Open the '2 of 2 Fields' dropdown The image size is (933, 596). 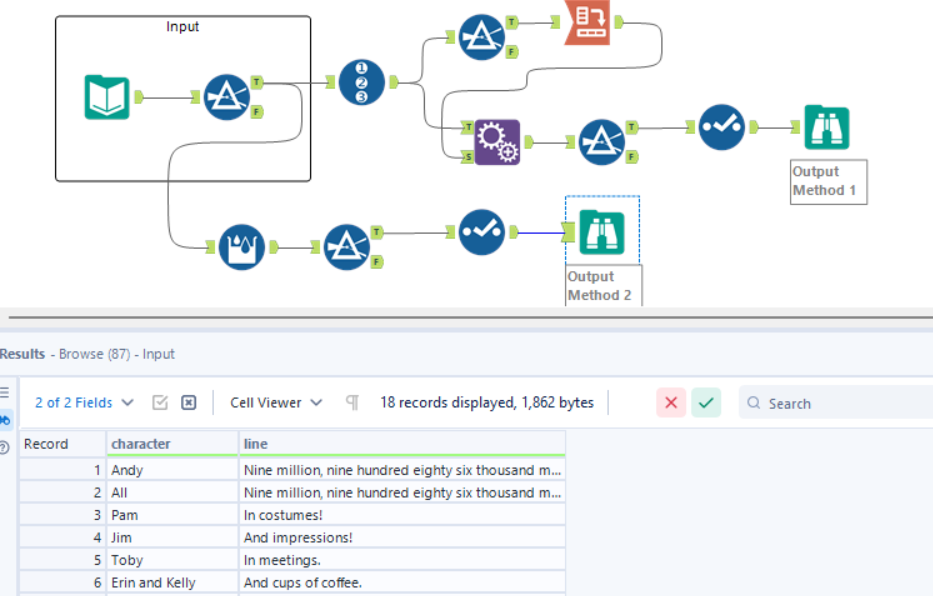84,403
